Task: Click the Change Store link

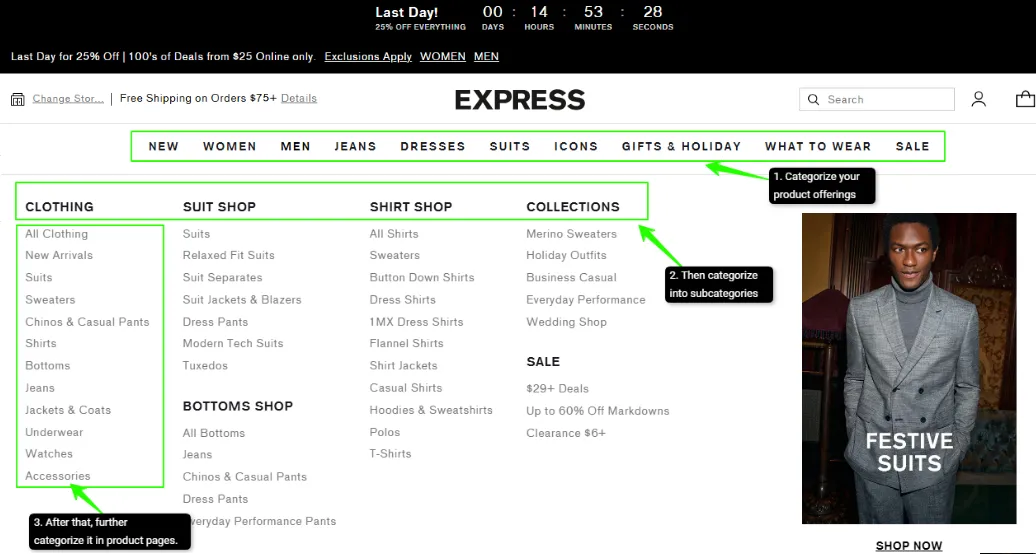Action: (68, 99)
